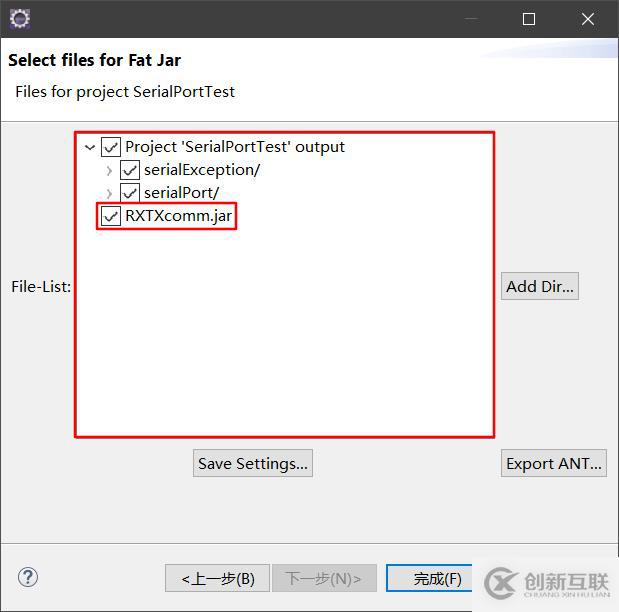Click the Eclipse icon in title bar
Screen dimensions: 619x612
(x=19, y=18)
